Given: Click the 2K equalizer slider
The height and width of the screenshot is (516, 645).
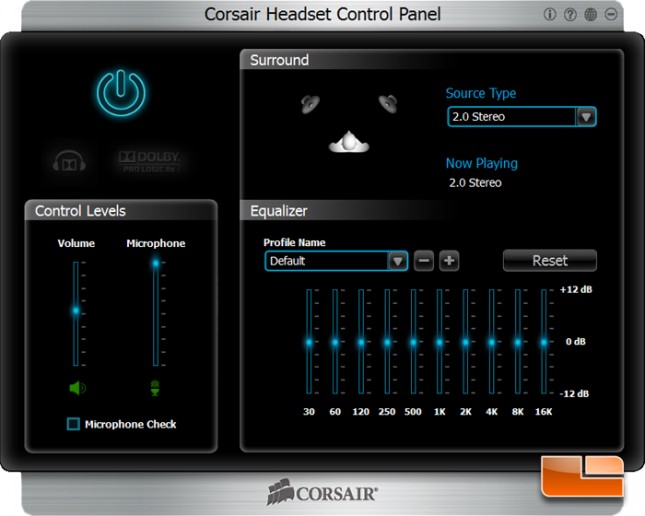Looking at the screenshot, I should tap(466, 342).
